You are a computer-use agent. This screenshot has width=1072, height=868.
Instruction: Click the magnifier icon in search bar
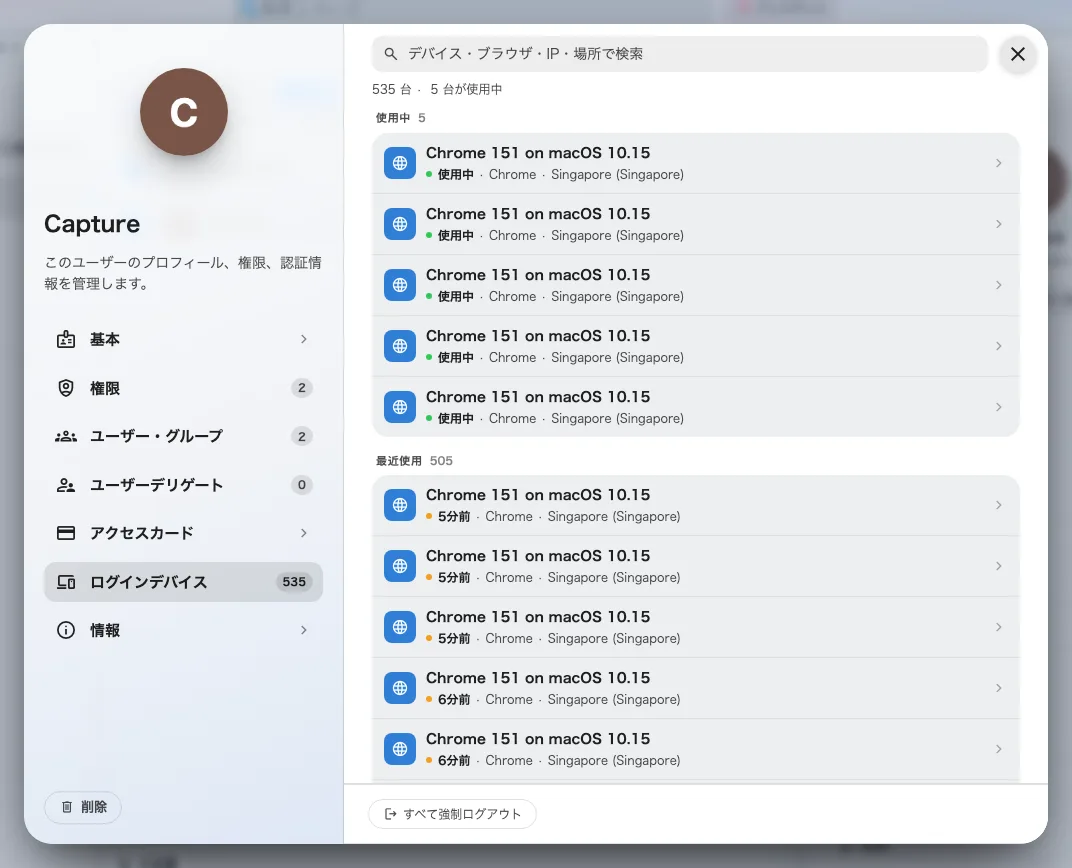390,53
